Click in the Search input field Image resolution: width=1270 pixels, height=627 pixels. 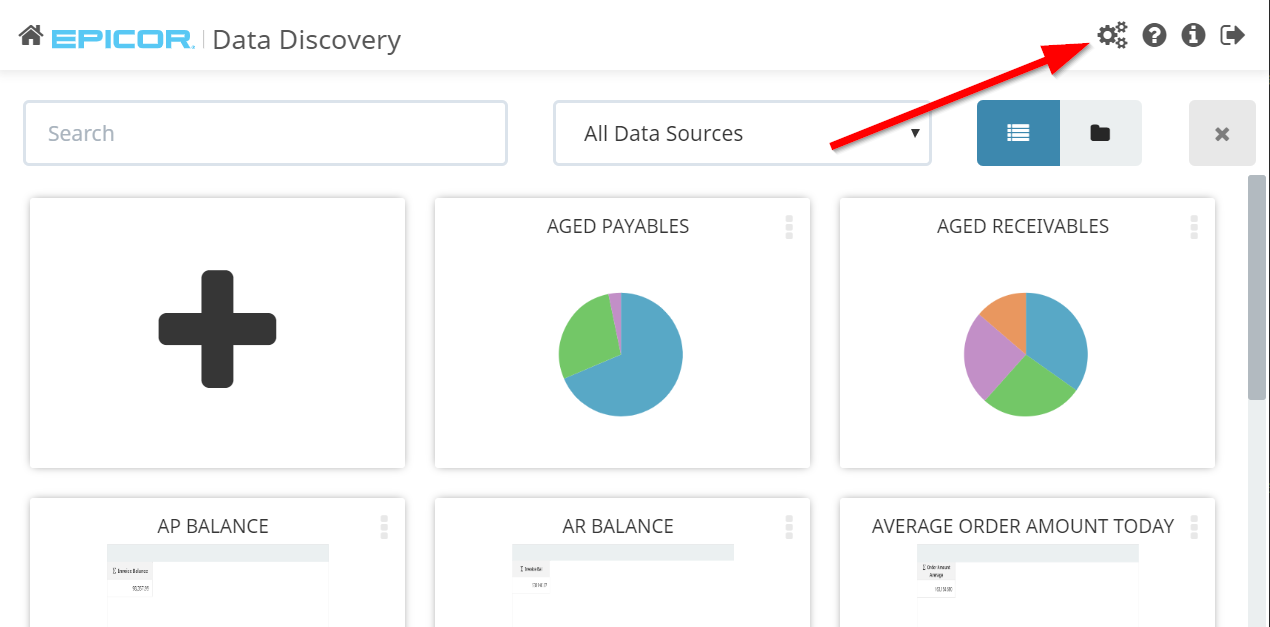point(265,133)
